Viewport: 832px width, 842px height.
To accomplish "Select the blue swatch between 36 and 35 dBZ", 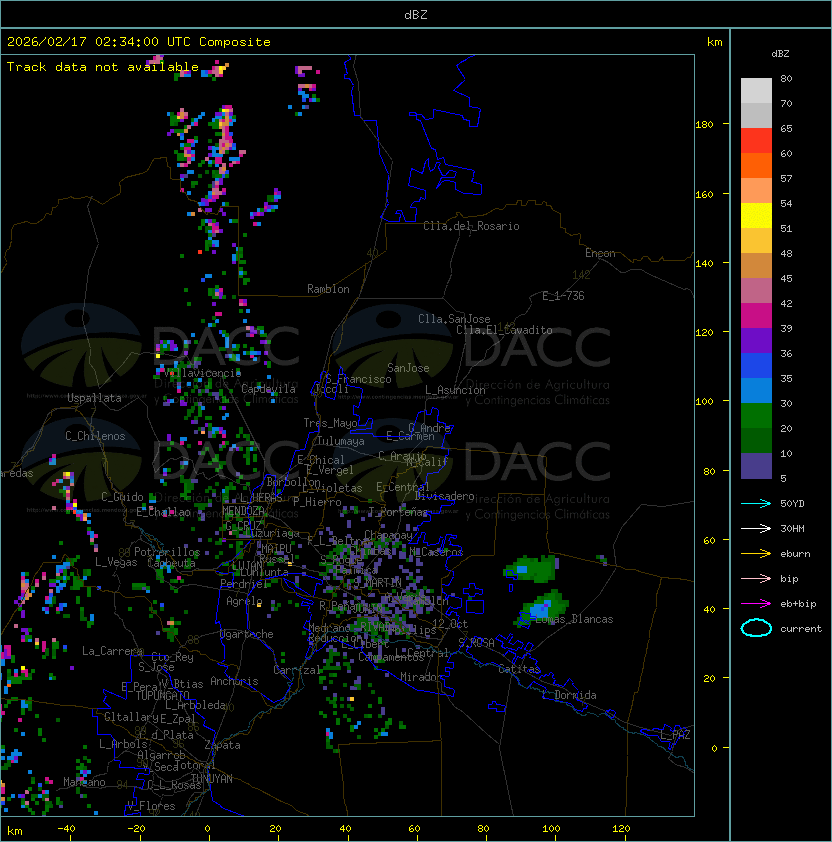I will [756, 366].
